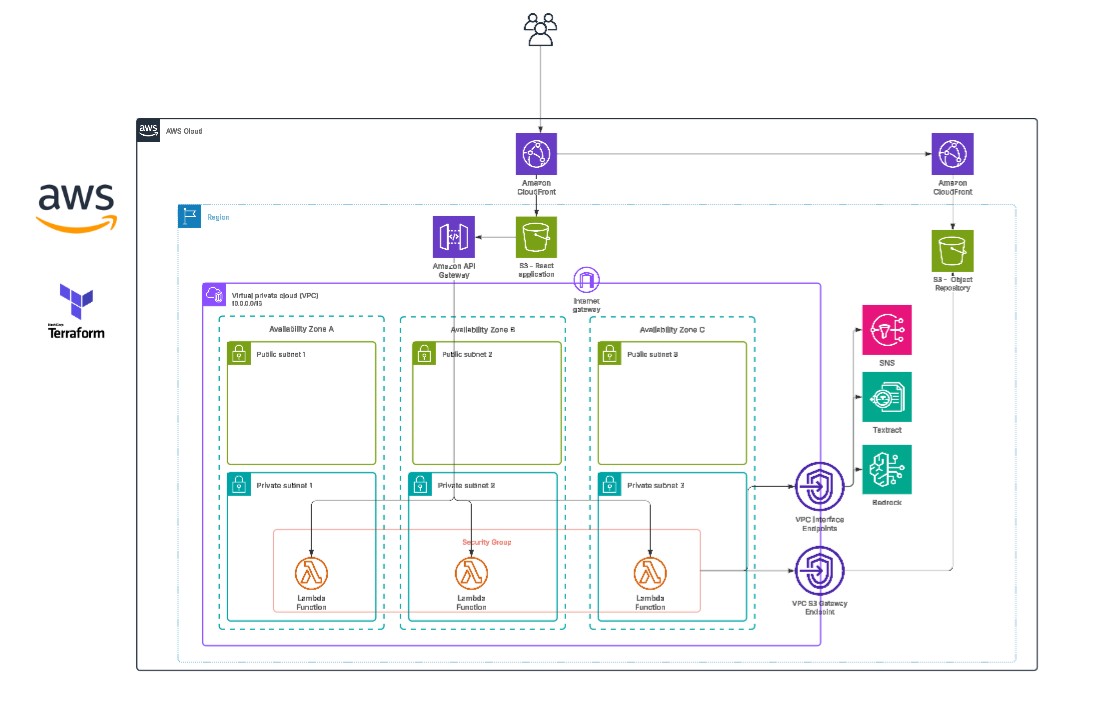The width and height of the screenshot is (1093, 704).
Task: Click the 'Public subnet 1' label
Action: (x=281, y=354)
